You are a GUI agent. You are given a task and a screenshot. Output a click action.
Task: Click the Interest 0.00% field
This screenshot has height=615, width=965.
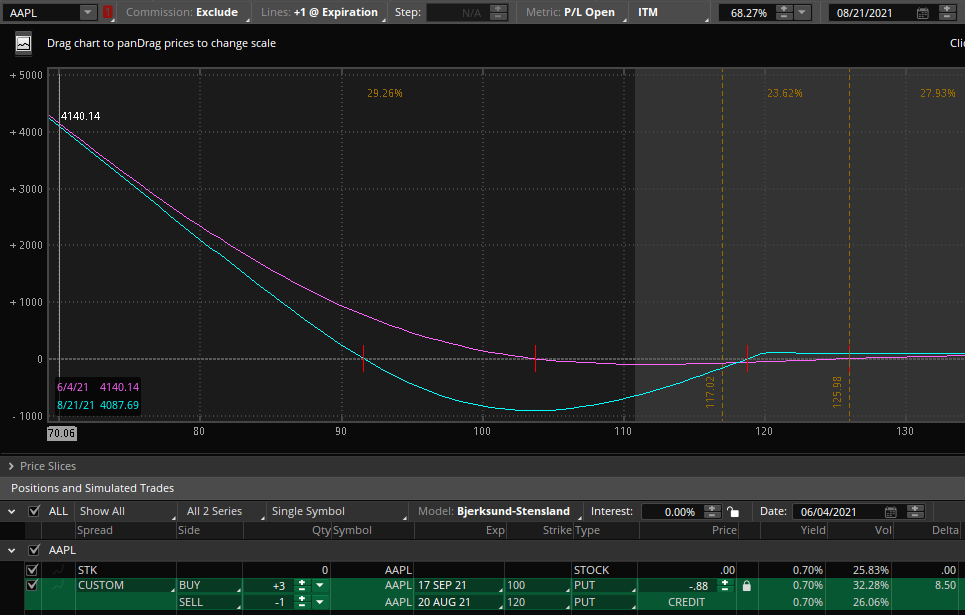coord(673,512)
